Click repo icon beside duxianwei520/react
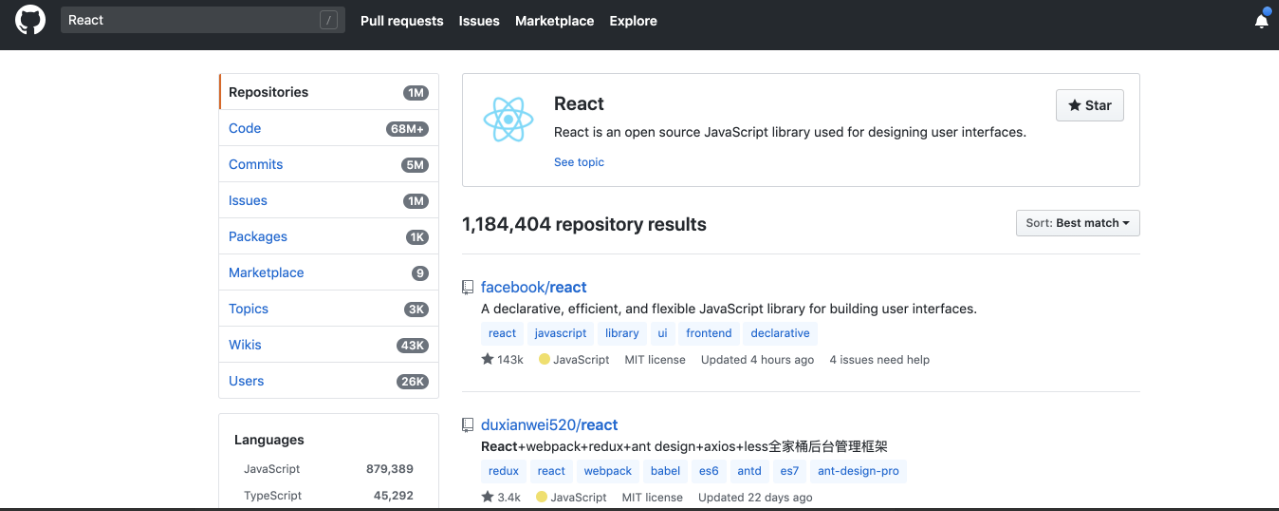Image resolution: width=1279 pixels, height=511 pixels. [x=467, y=425]
